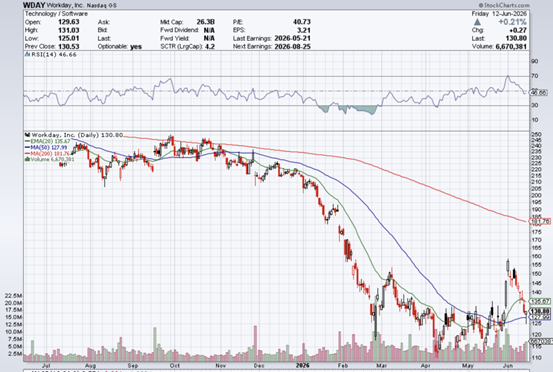Click the Chg value +0.27
Screen dimensions: 553x372
tap(518, 30)
